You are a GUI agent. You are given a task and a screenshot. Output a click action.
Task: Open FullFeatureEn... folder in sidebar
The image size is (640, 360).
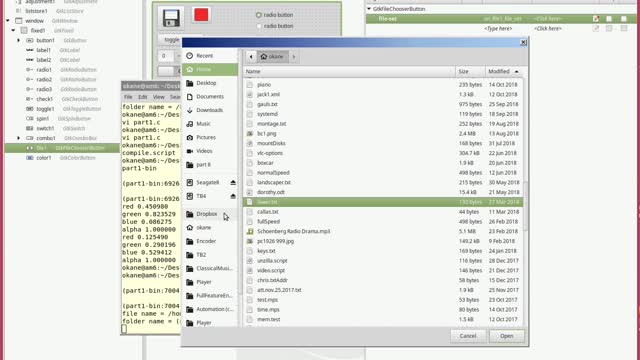pyautogui.click(x=209, y=296)
